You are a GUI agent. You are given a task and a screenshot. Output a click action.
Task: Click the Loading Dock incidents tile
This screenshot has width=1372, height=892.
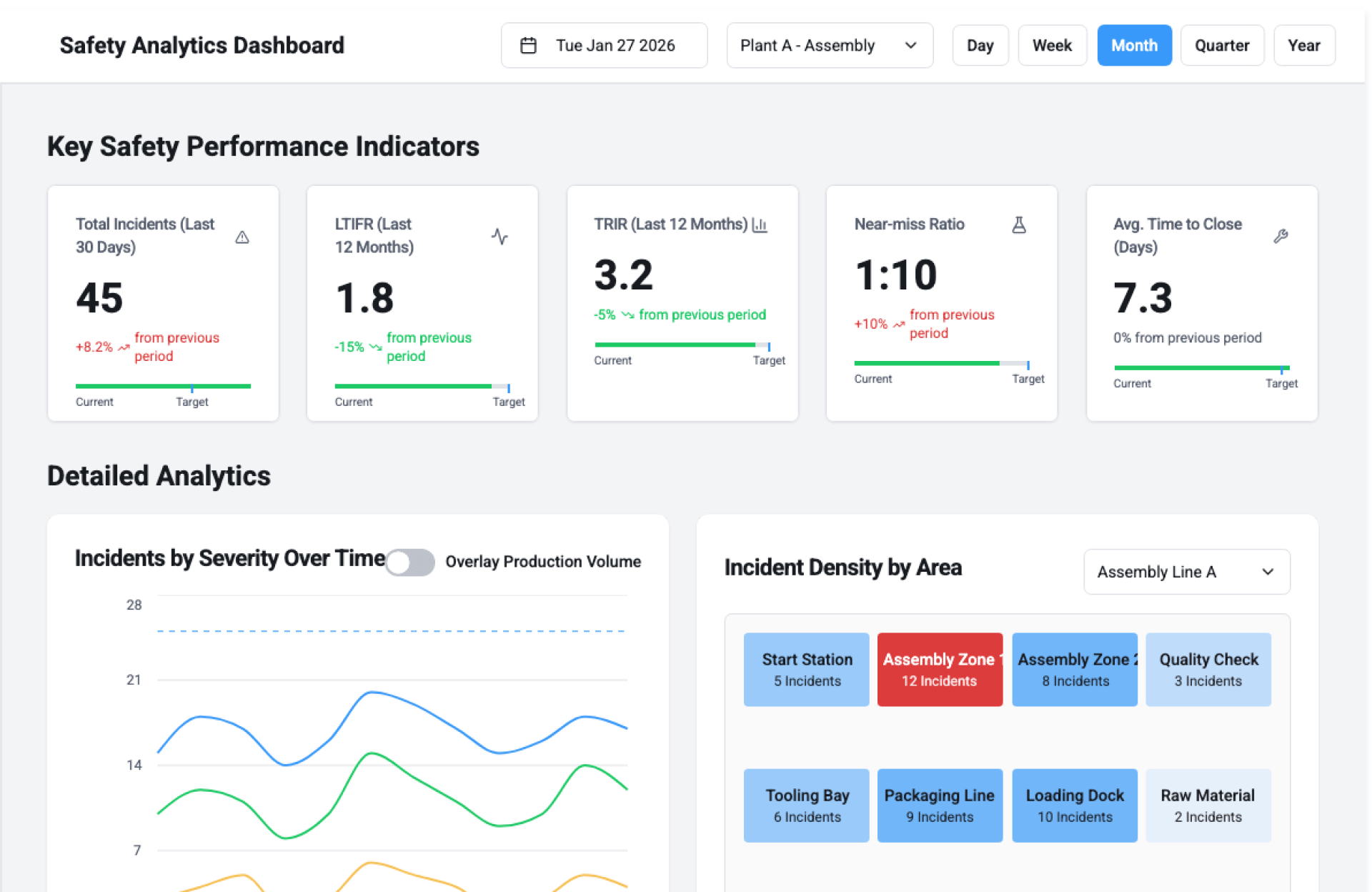[x=1074, y=805]
